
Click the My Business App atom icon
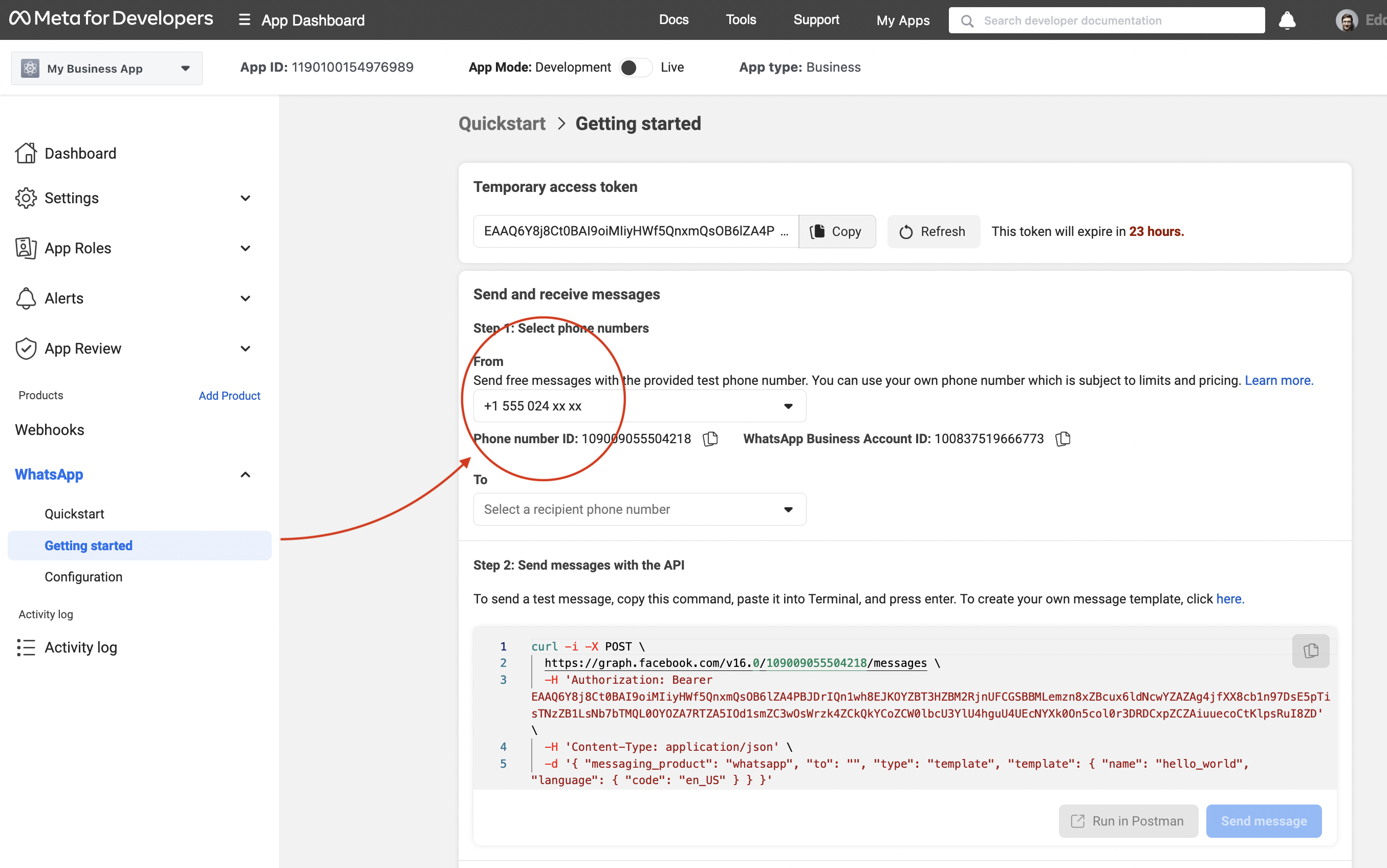(x=30, y=68)
